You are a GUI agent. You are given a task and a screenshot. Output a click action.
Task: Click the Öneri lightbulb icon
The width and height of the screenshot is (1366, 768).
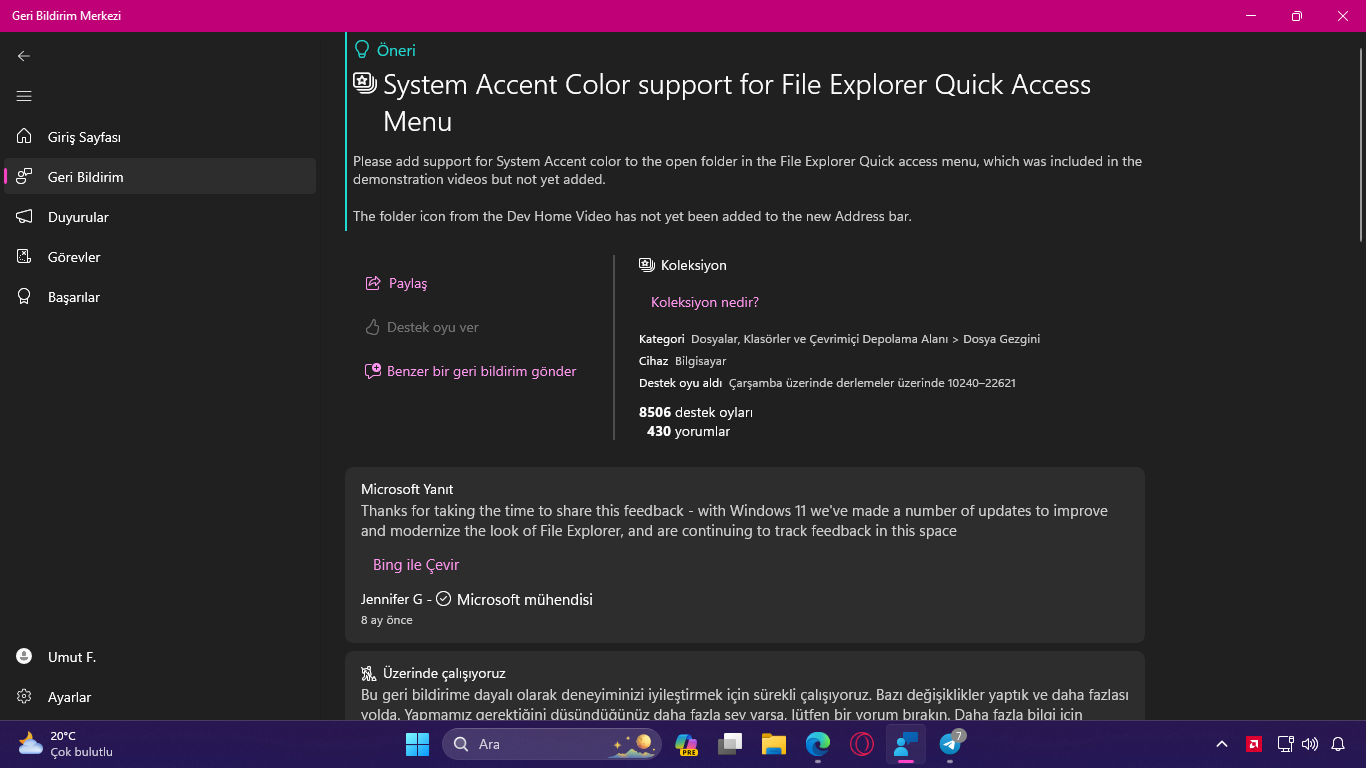point(362,49)
